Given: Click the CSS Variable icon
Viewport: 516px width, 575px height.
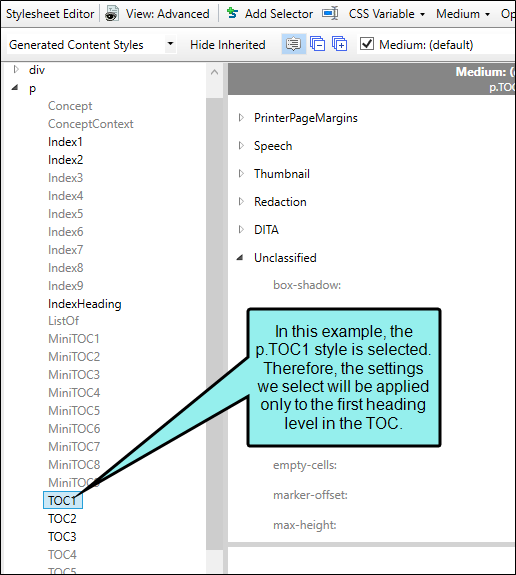Looking at the screenshot, I should click(x=330, y=14).
